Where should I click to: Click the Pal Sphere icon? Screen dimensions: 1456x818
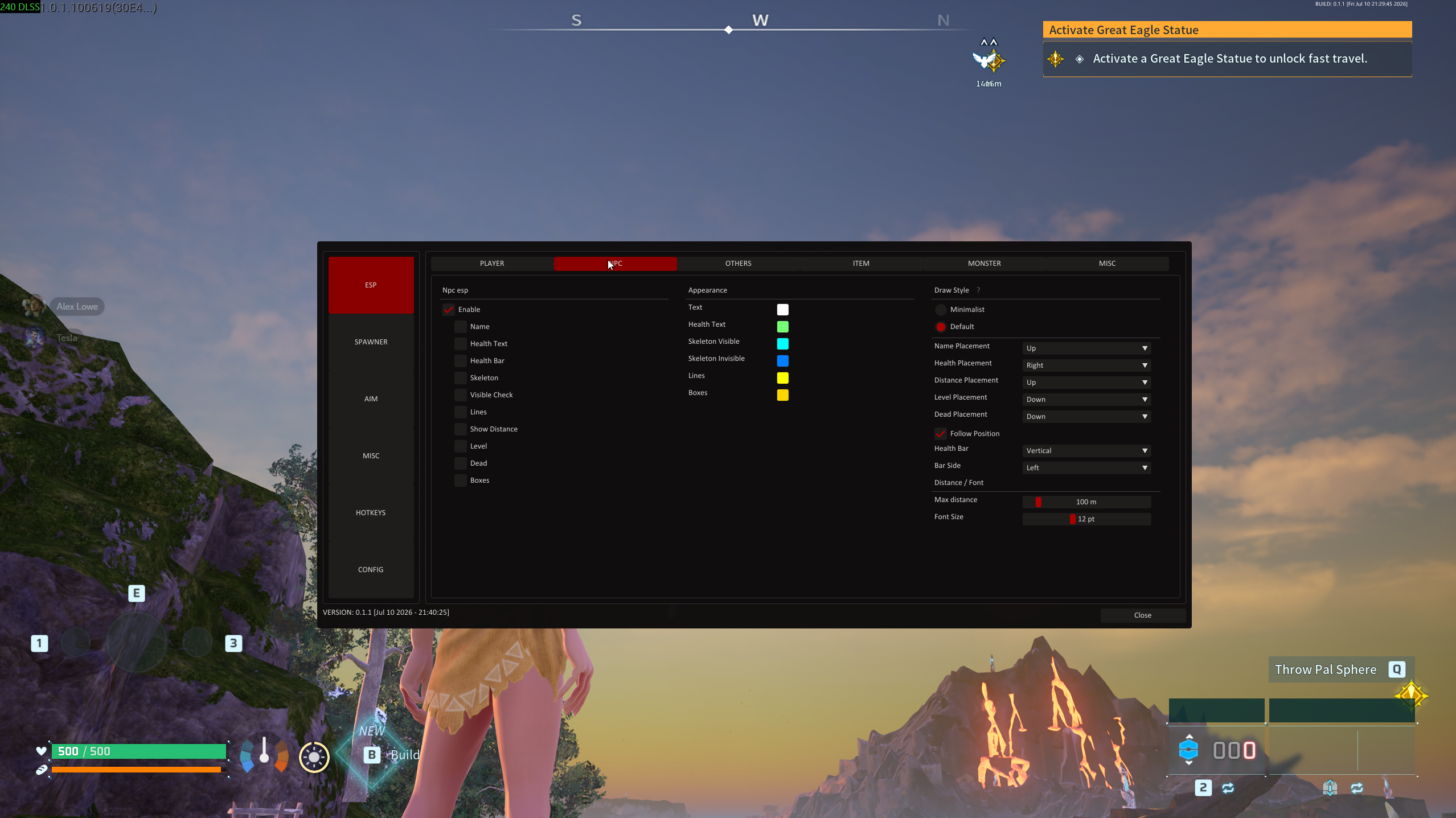[x=1188, y=750]
